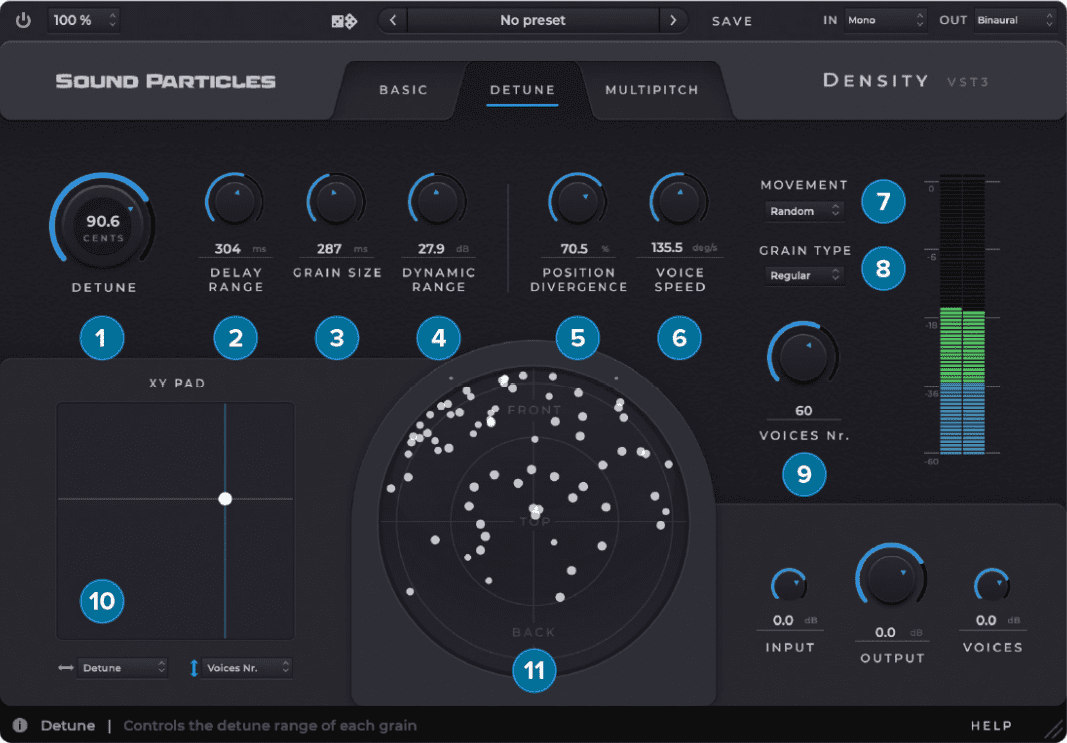Click the Input gain knob
1067x743 pixels.
click(789, 586)
